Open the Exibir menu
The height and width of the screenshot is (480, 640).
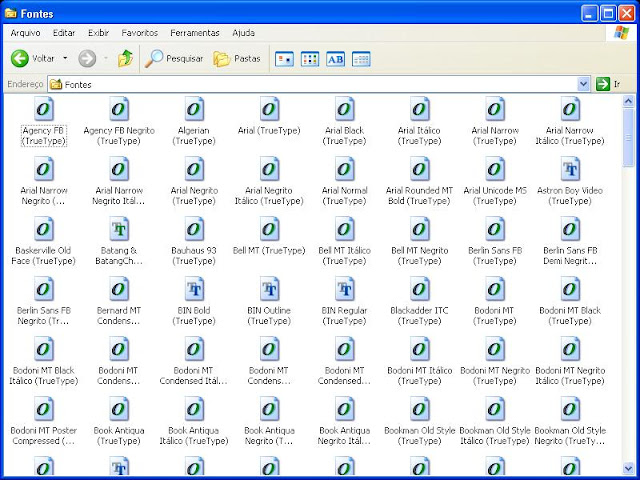98,33
